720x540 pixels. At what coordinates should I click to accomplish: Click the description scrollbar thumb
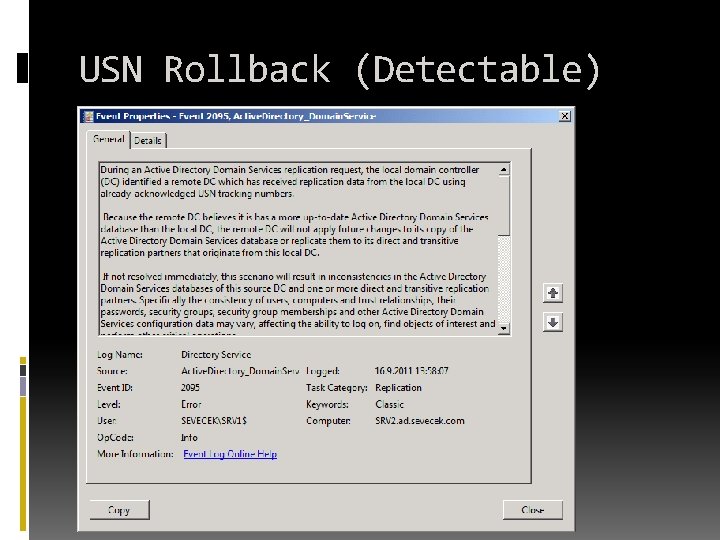(x=504, y=205)
